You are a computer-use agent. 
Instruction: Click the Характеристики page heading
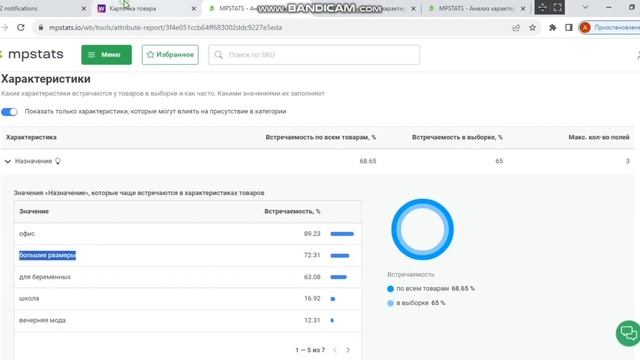pos(46,79)
